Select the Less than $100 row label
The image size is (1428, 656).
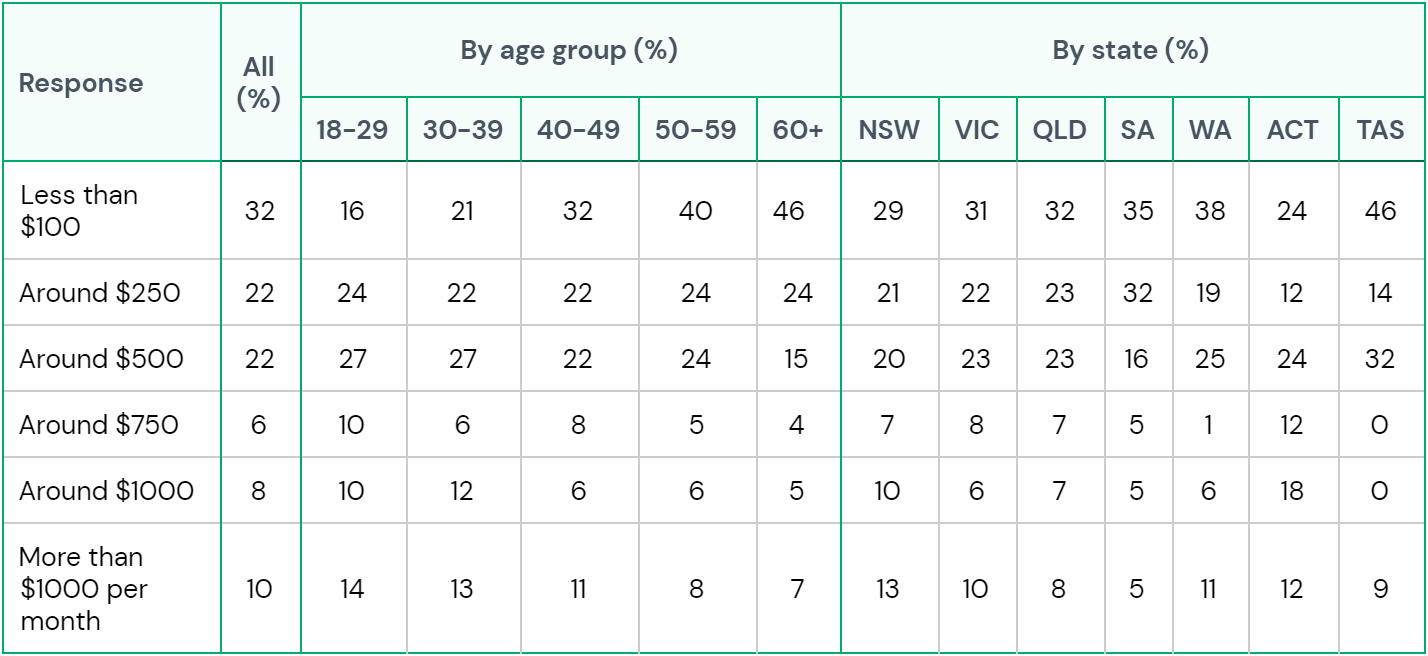[78, 210]
